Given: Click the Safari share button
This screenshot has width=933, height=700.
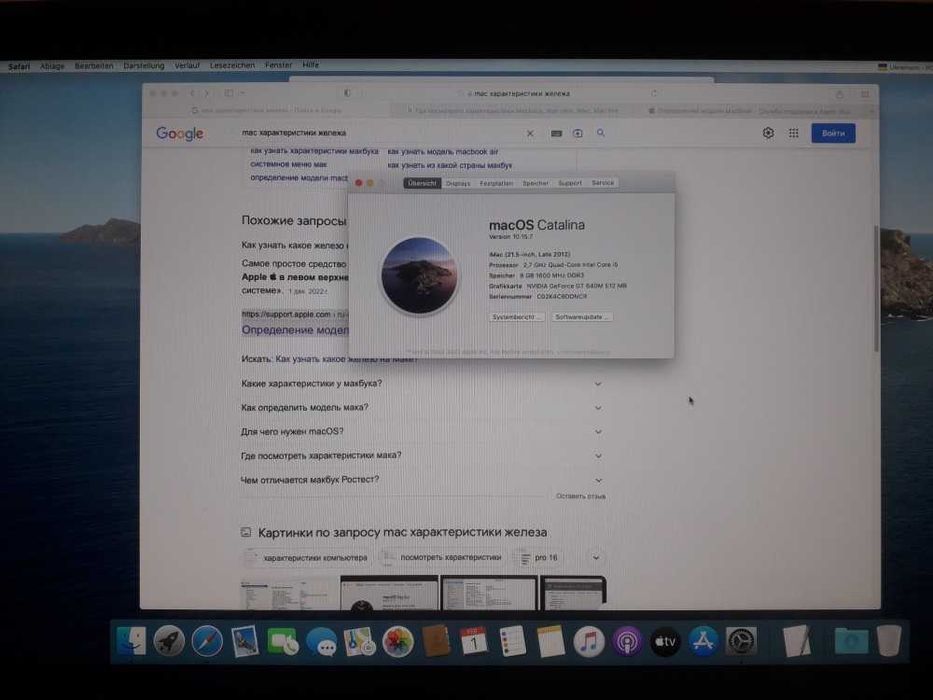Looking at the screenshot, I should click(840, 94).
